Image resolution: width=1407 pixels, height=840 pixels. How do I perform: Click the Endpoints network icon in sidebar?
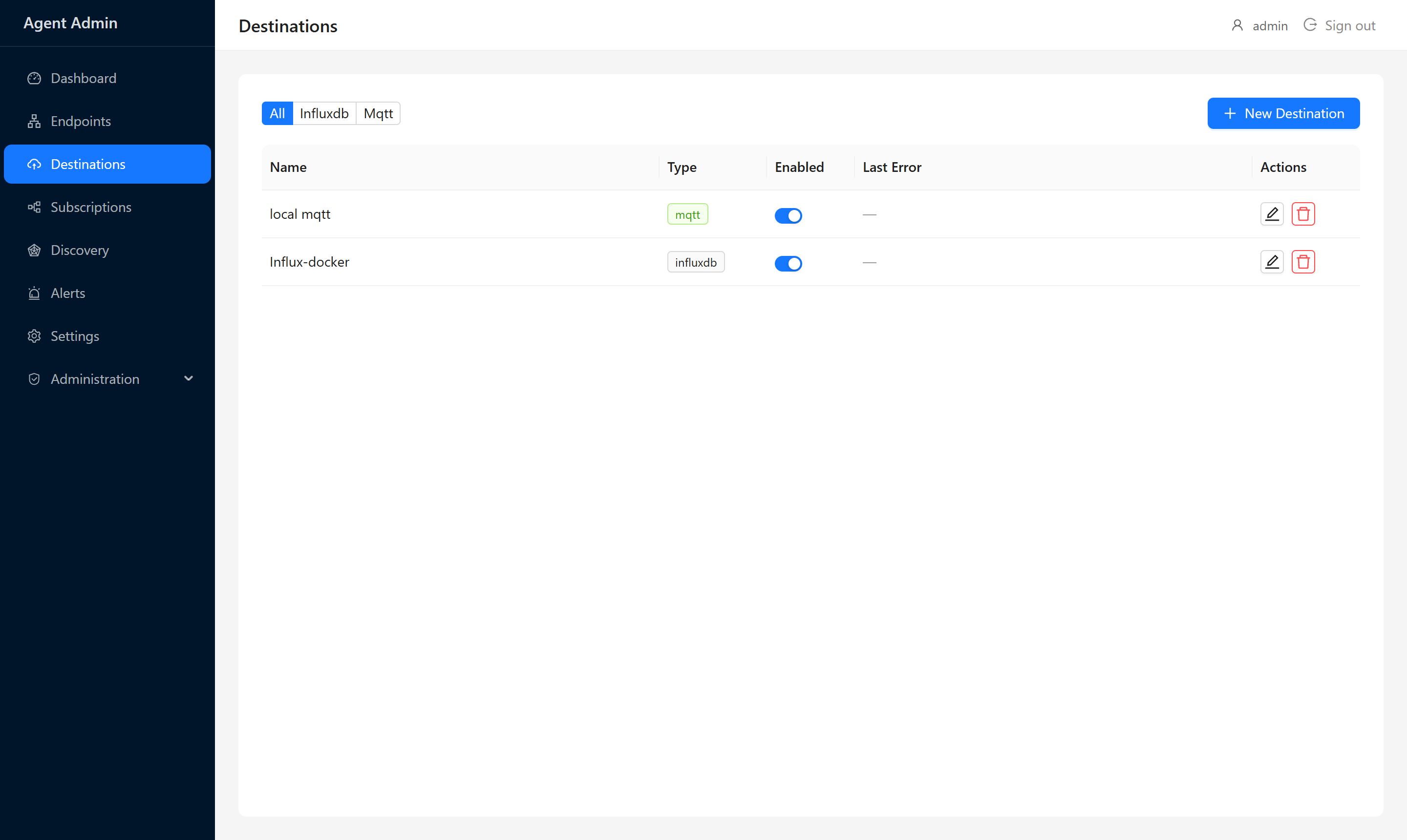click(34, 121)
